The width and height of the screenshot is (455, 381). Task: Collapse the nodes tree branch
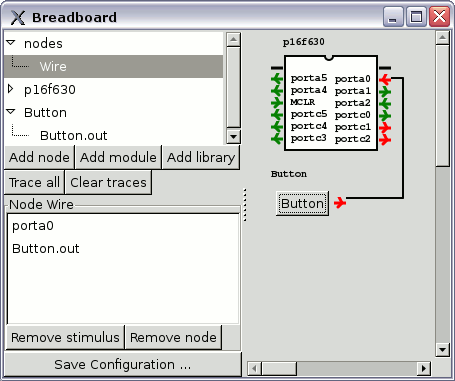[11, 43]
